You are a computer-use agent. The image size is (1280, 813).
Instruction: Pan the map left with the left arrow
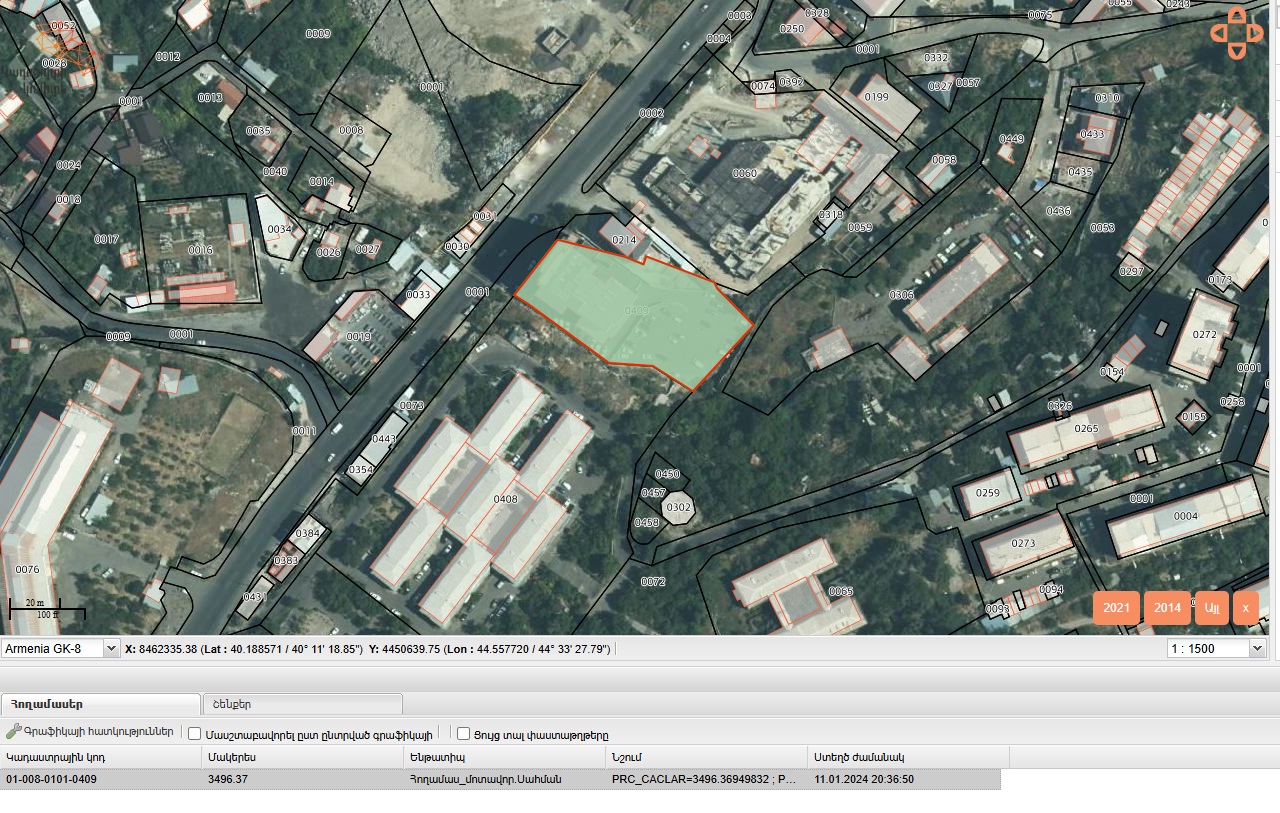1218,33
